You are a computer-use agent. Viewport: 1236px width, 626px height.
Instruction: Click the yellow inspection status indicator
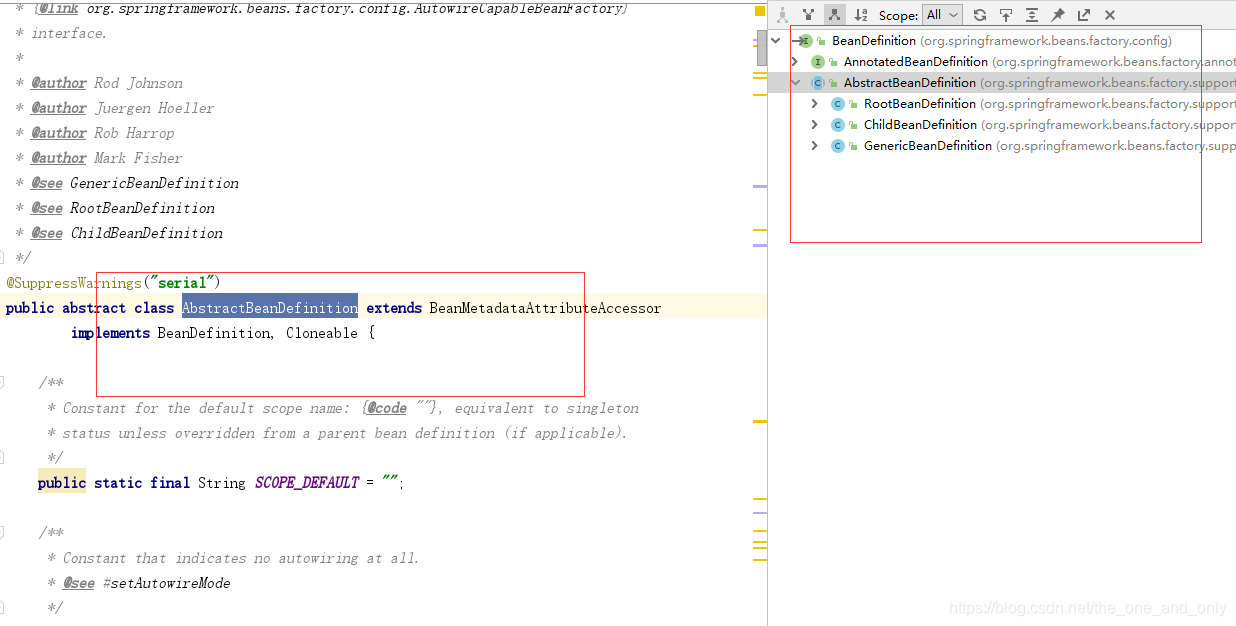pyautogui.click(x=760, y=11)
